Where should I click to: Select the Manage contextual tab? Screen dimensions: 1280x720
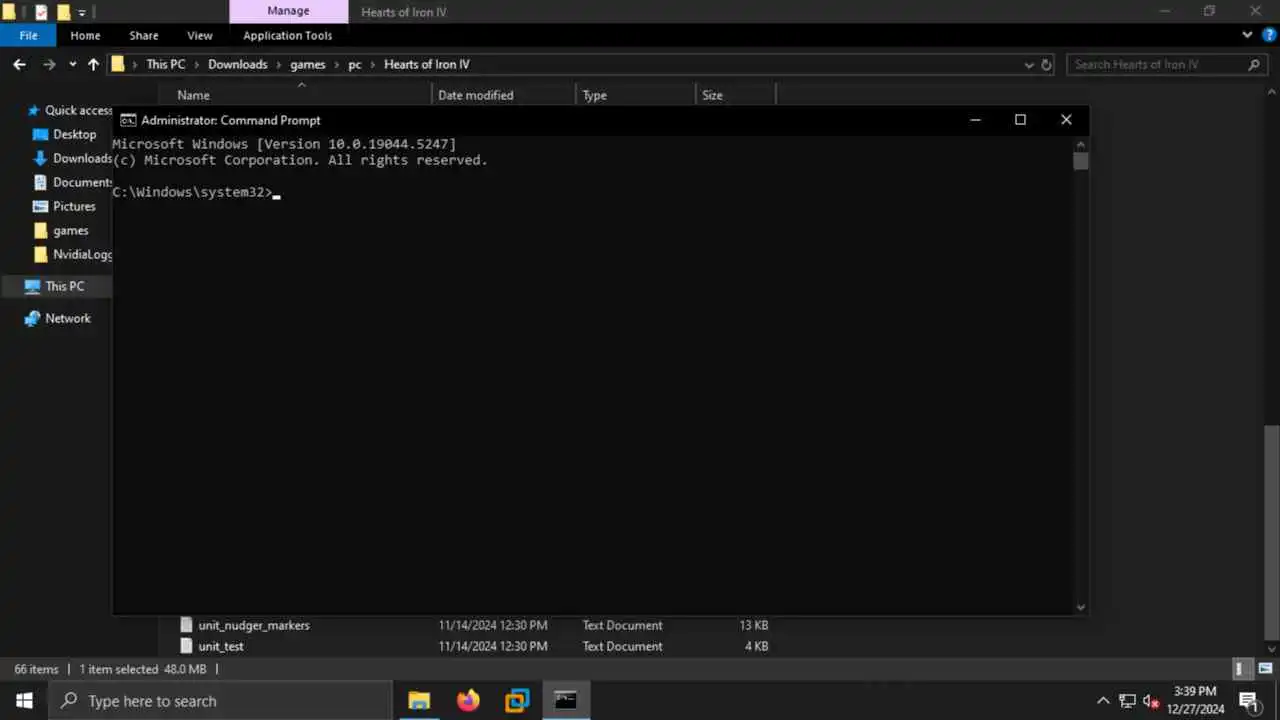(x=288, y=11)
